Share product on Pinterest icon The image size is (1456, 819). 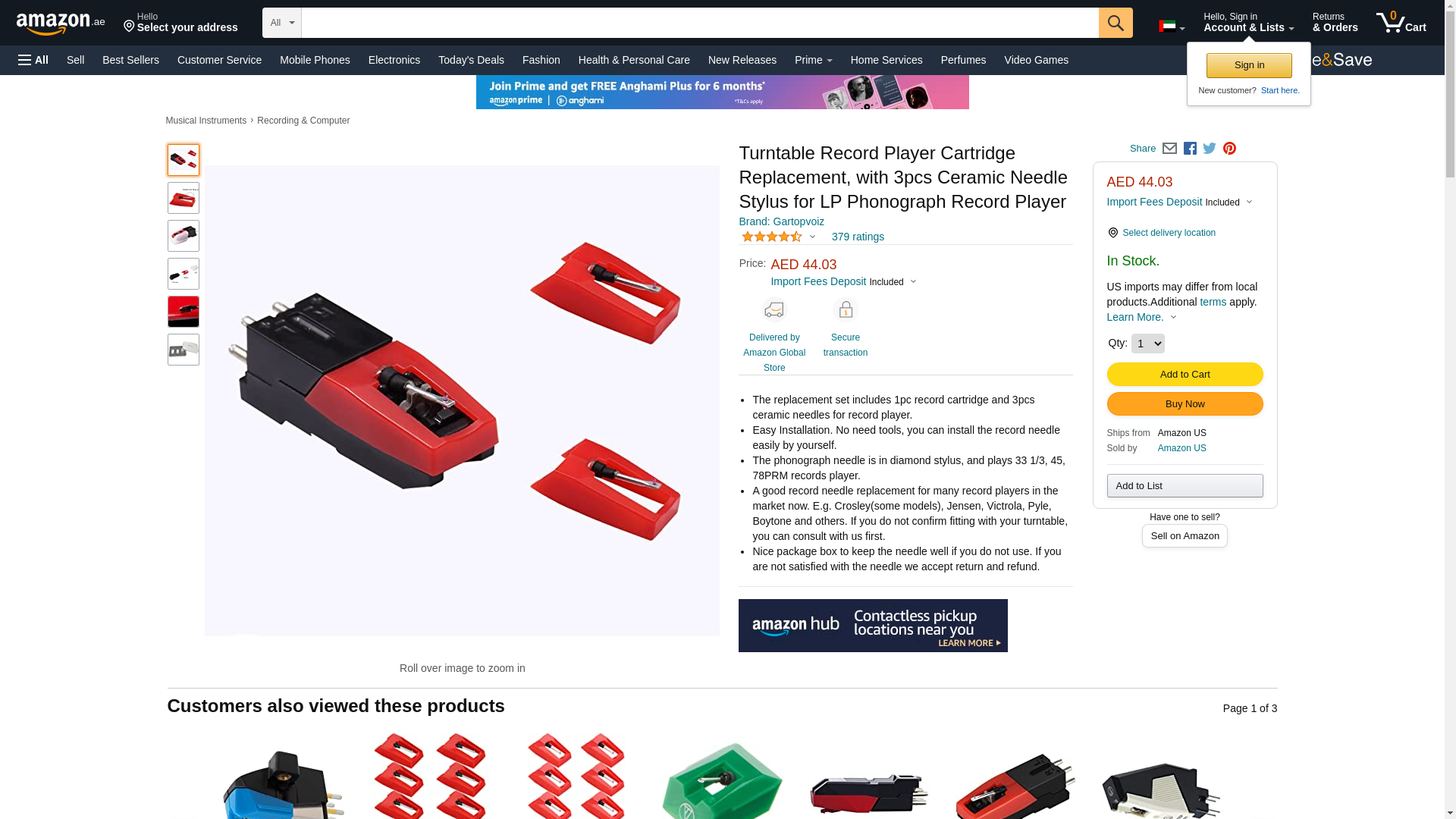tap(1229, 149)
